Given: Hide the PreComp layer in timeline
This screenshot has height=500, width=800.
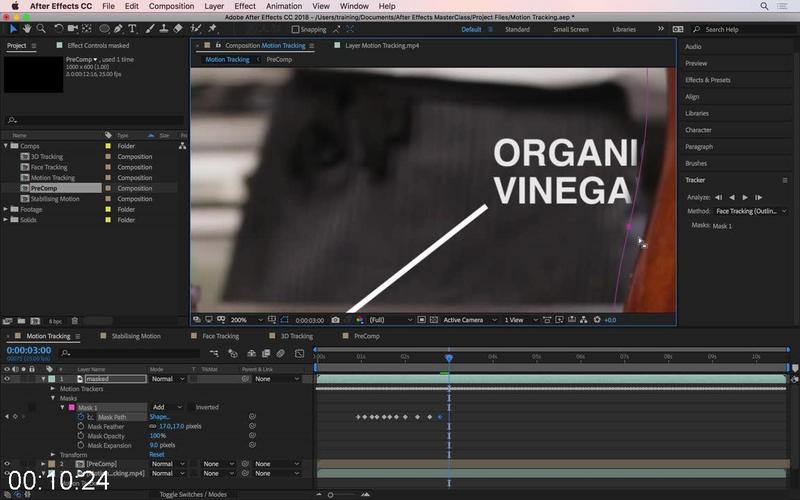Looking at the screenshot, I should coord(7,464).
